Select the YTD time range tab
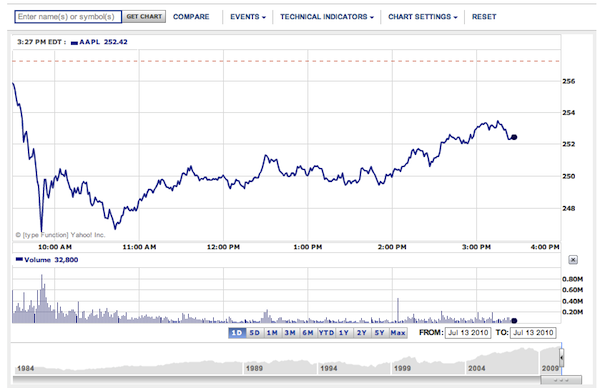Image resolution: width=600 pixels, height=388 pixels. pos(326,333)
